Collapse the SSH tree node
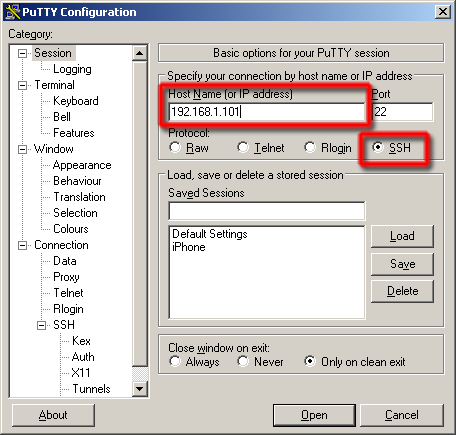456x435 pixels. pos(41,325)
